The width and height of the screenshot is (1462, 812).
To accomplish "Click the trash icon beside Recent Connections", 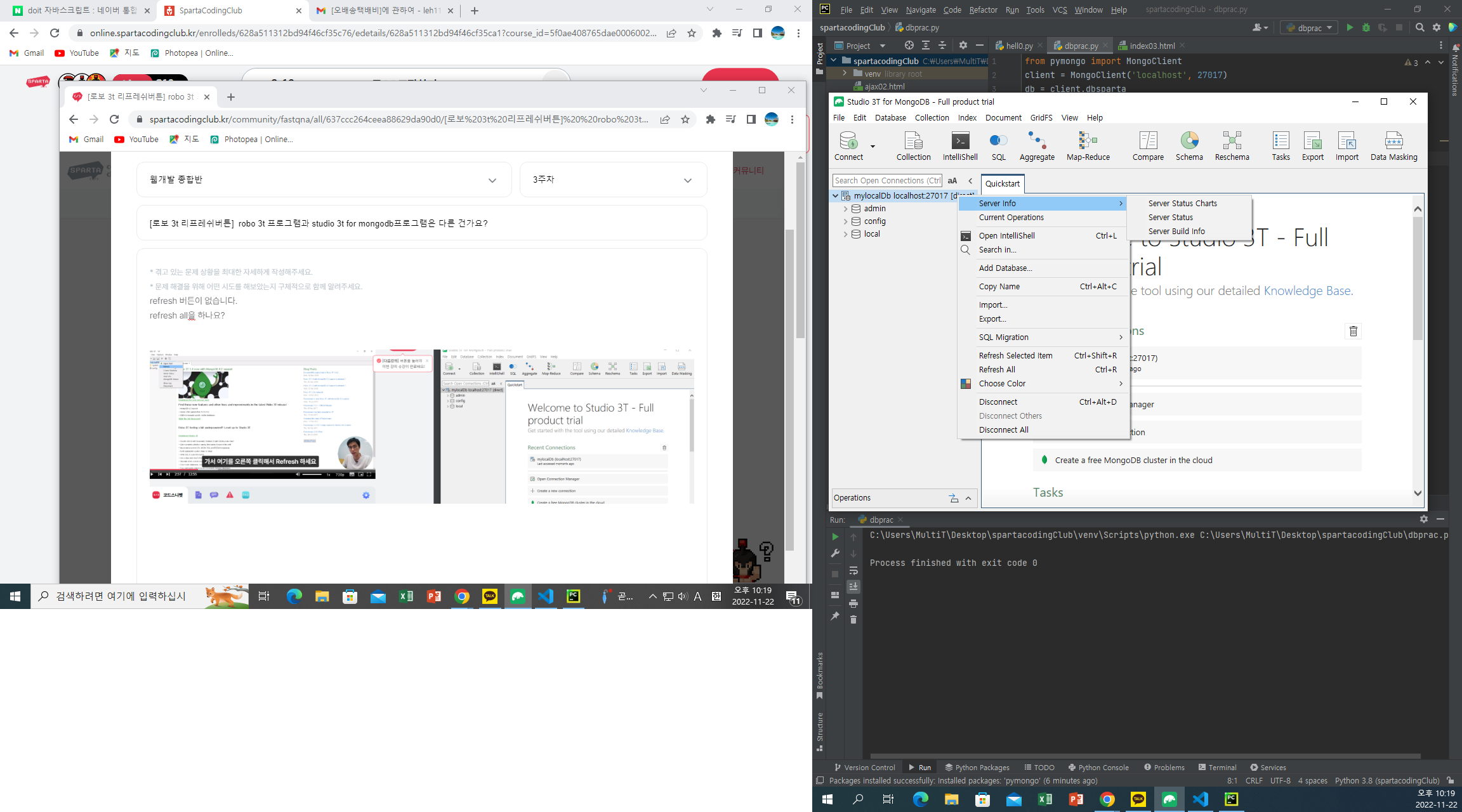I will pyautogui.click(x=1353, y=331).
